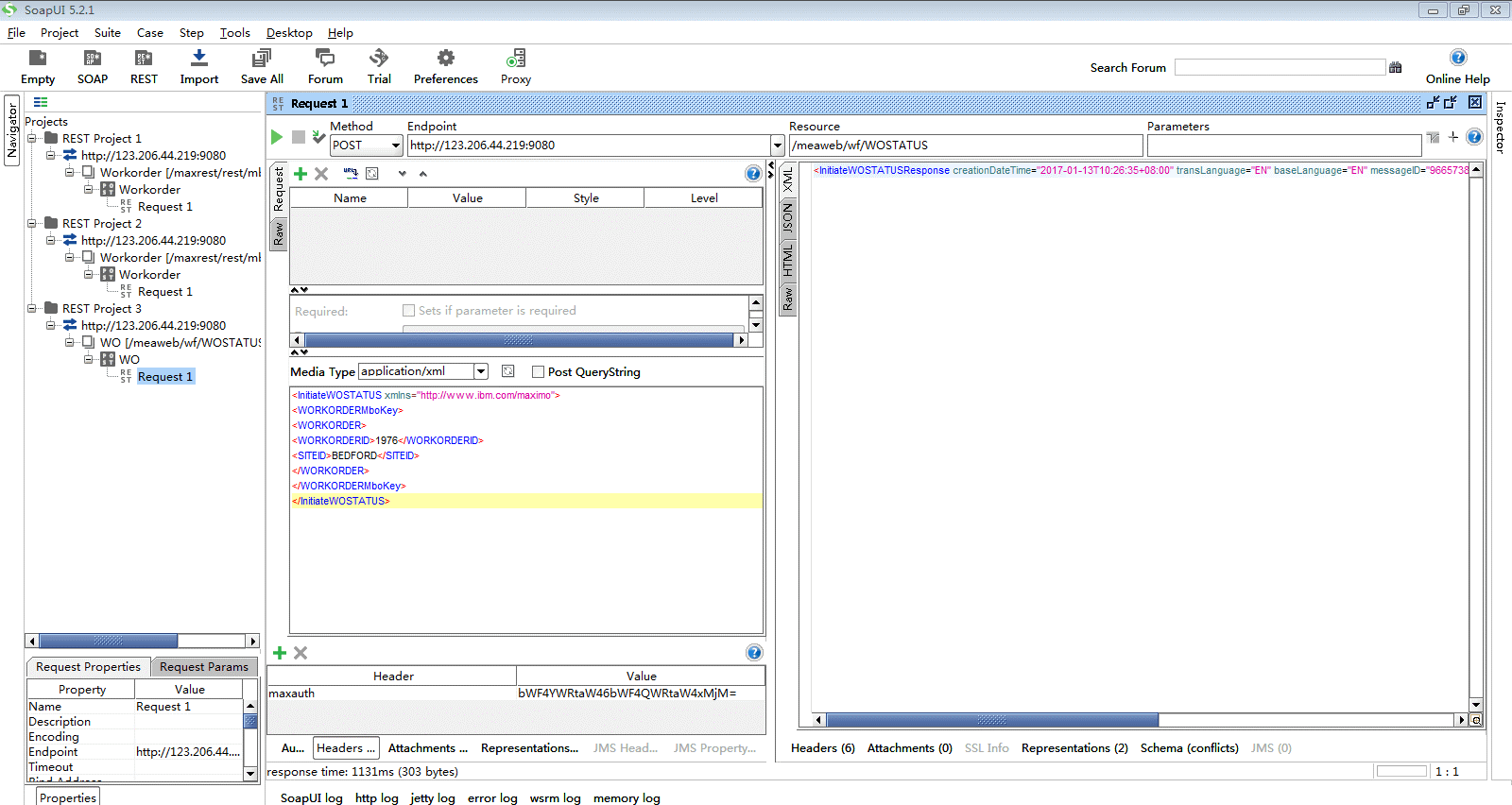Cancel the running request (stop square)
The width and height of the screenshot is (1512, 805).
299,137
